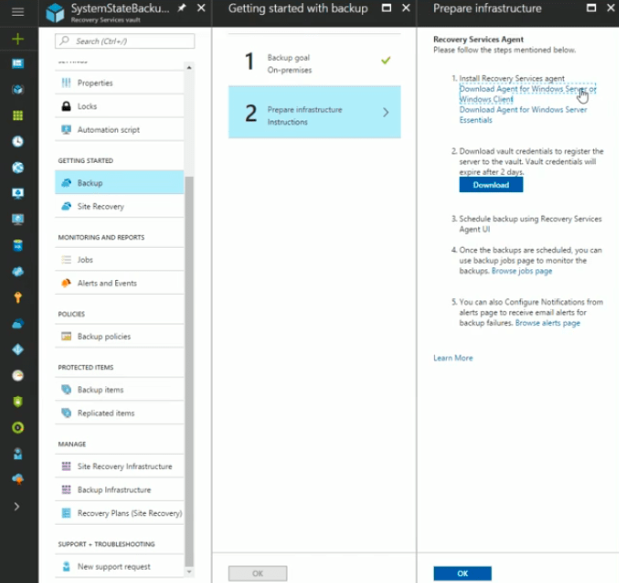Select Site Recovery menu item

pyautogui.click(x=119, y=206)
